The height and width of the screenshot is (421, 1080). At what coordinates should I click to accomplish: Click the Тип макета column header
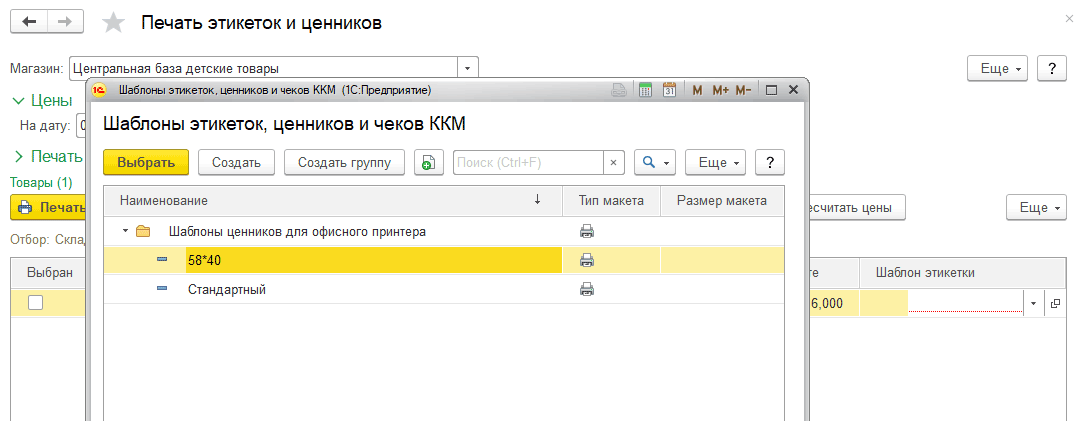612,201
